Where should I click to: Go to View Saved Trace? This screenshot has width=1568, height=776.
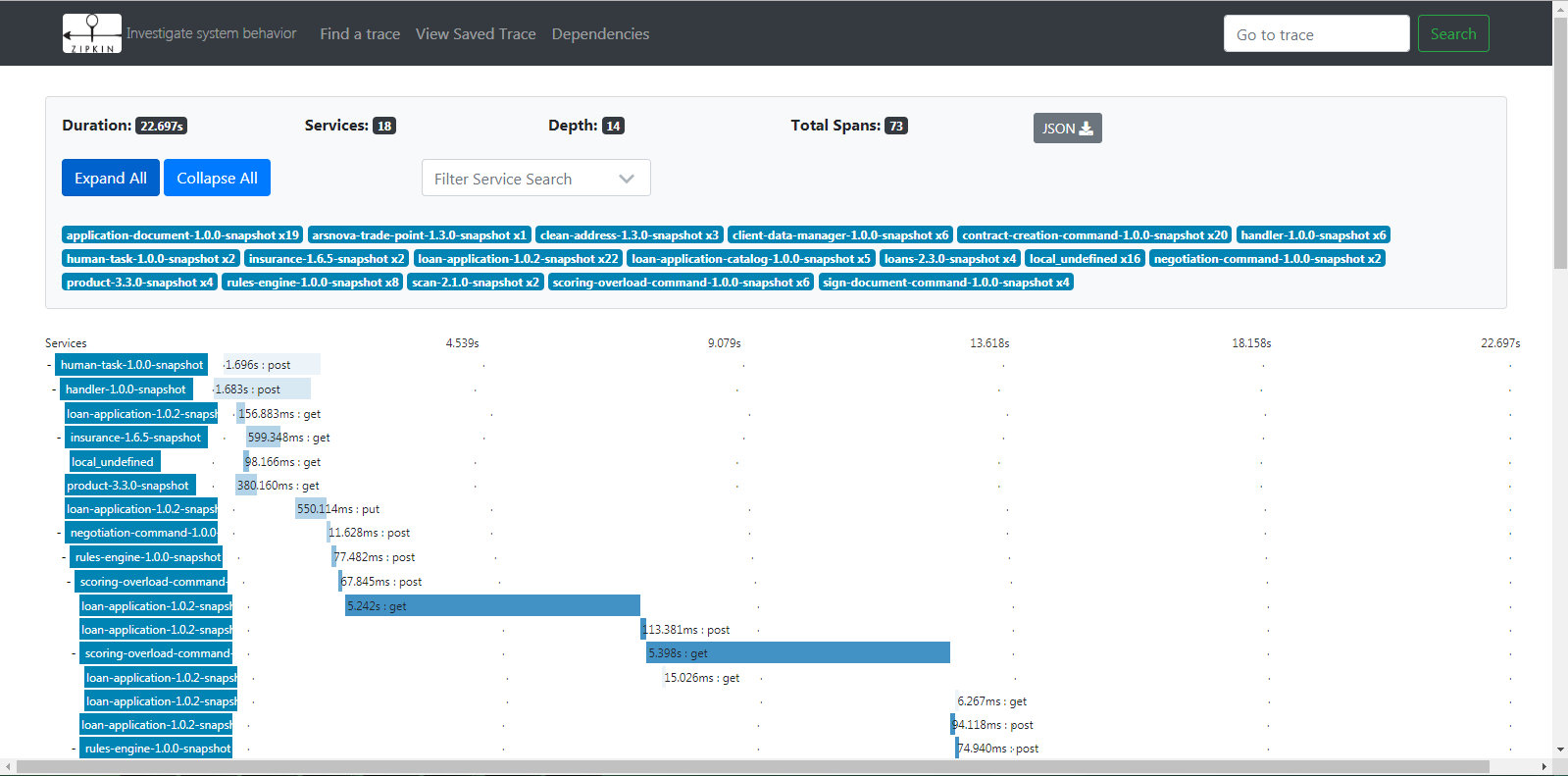point(476,33)
